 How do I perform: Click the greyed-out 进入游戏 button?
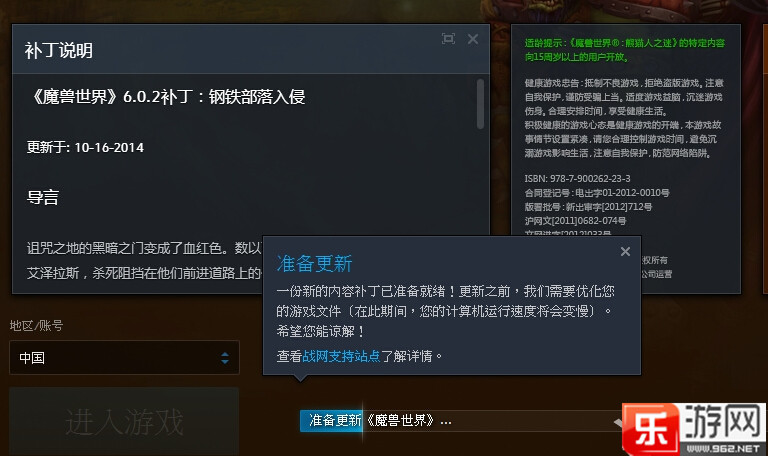124,422
